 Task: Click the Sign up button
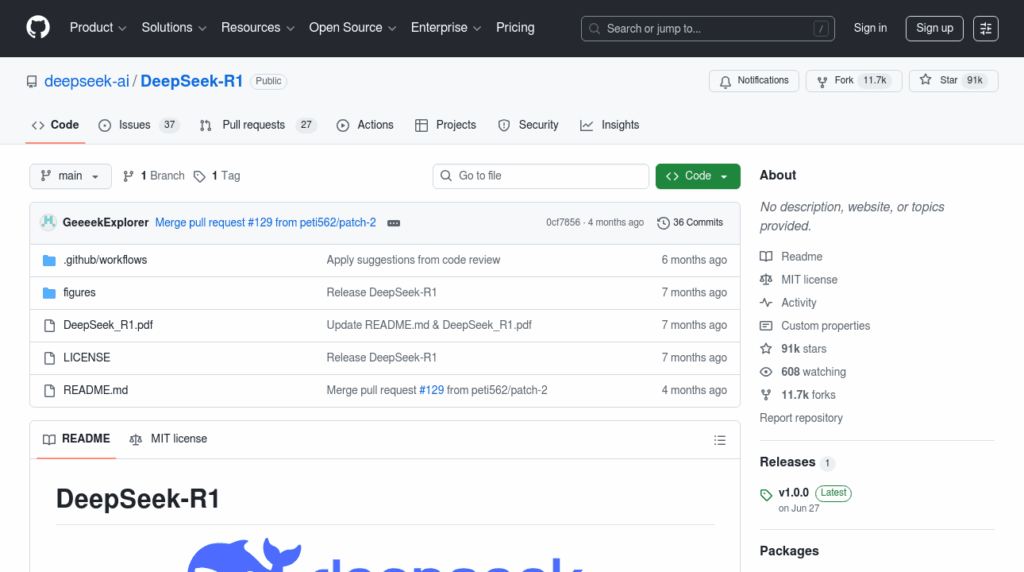point(934,28)
